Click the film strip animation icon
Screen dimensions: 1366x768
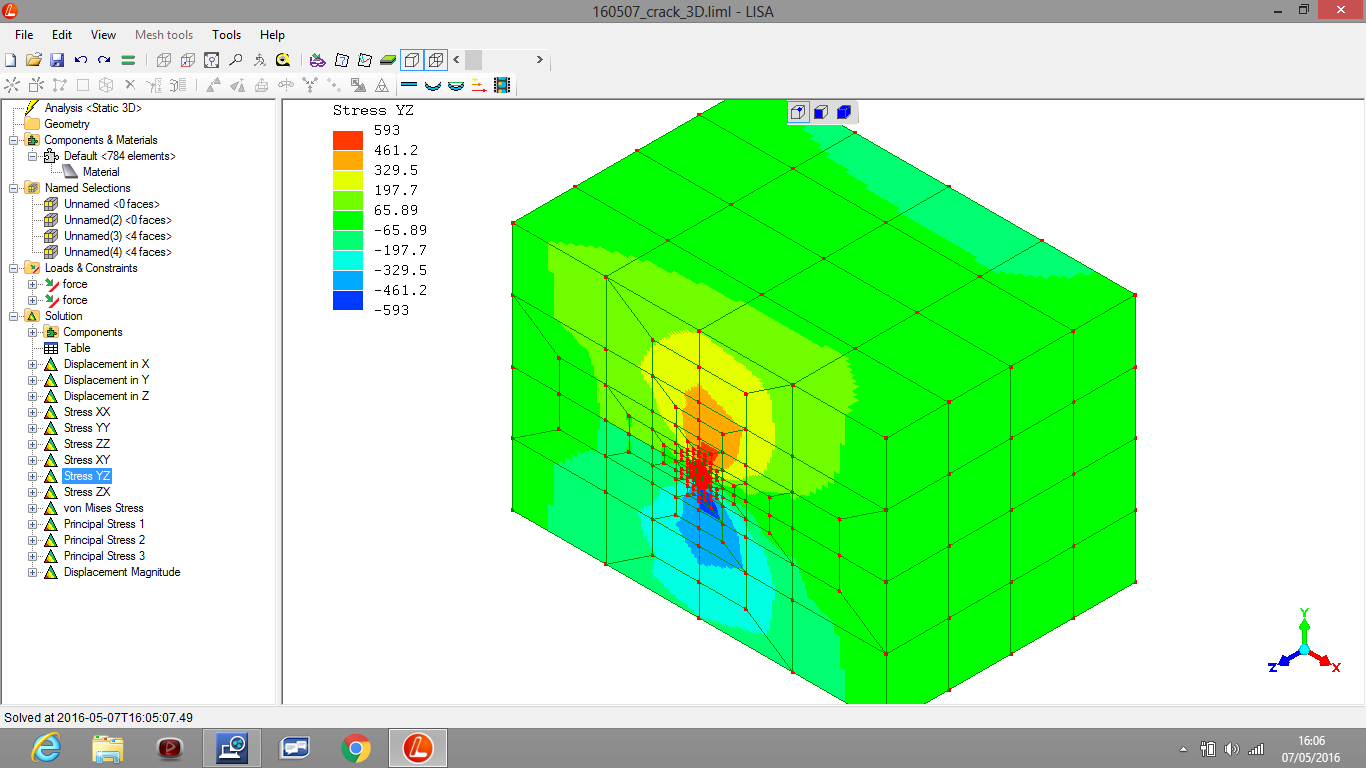coord(501,86)
